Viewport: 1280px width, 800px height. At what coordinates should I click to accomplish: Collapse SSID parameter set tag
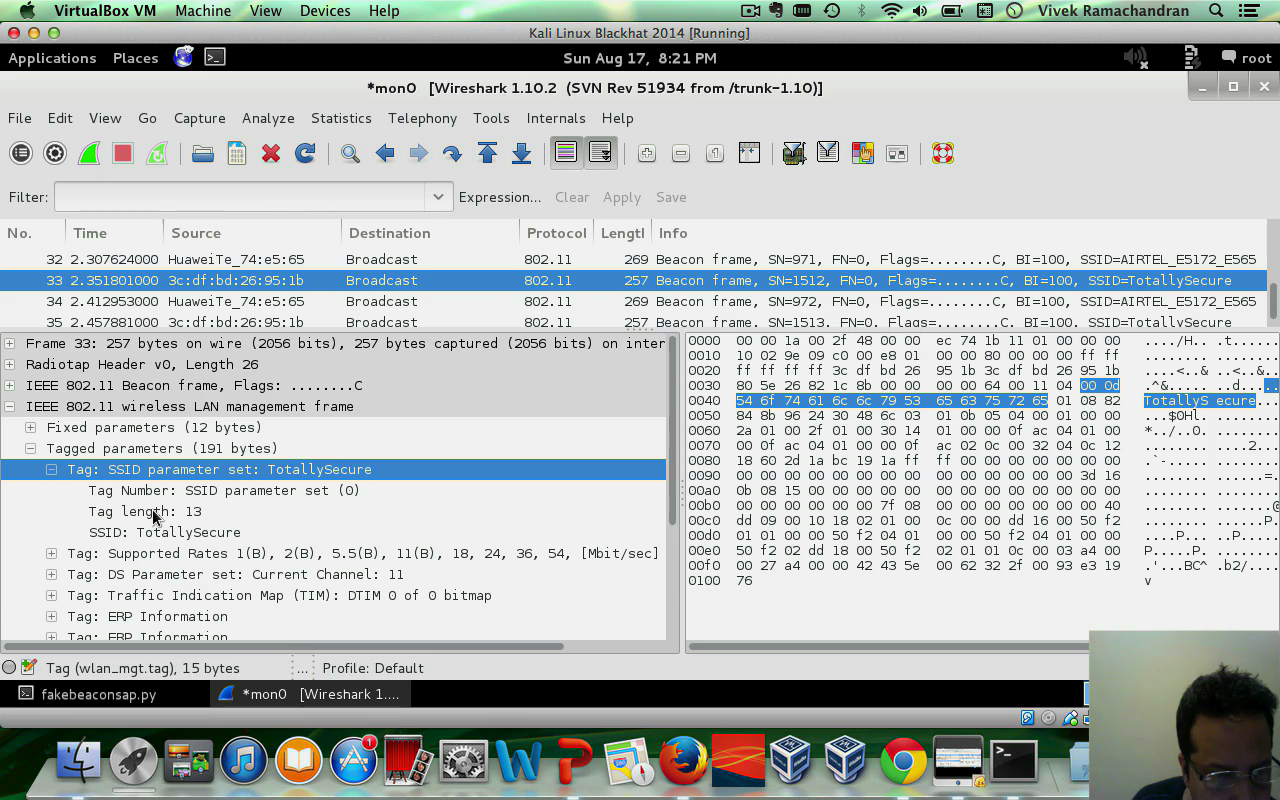pyautogui.click(x=52, y=469)
